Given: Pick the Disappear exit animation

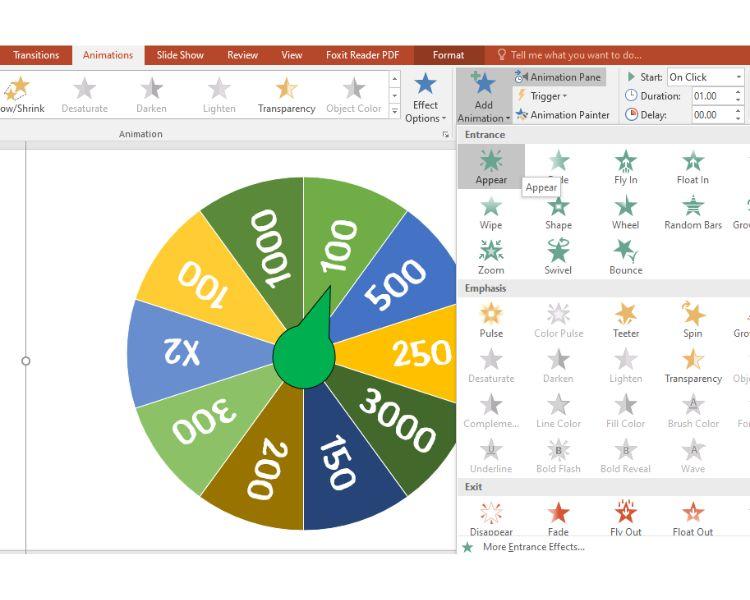Looking at the screenshot, I should coord(491,519).
